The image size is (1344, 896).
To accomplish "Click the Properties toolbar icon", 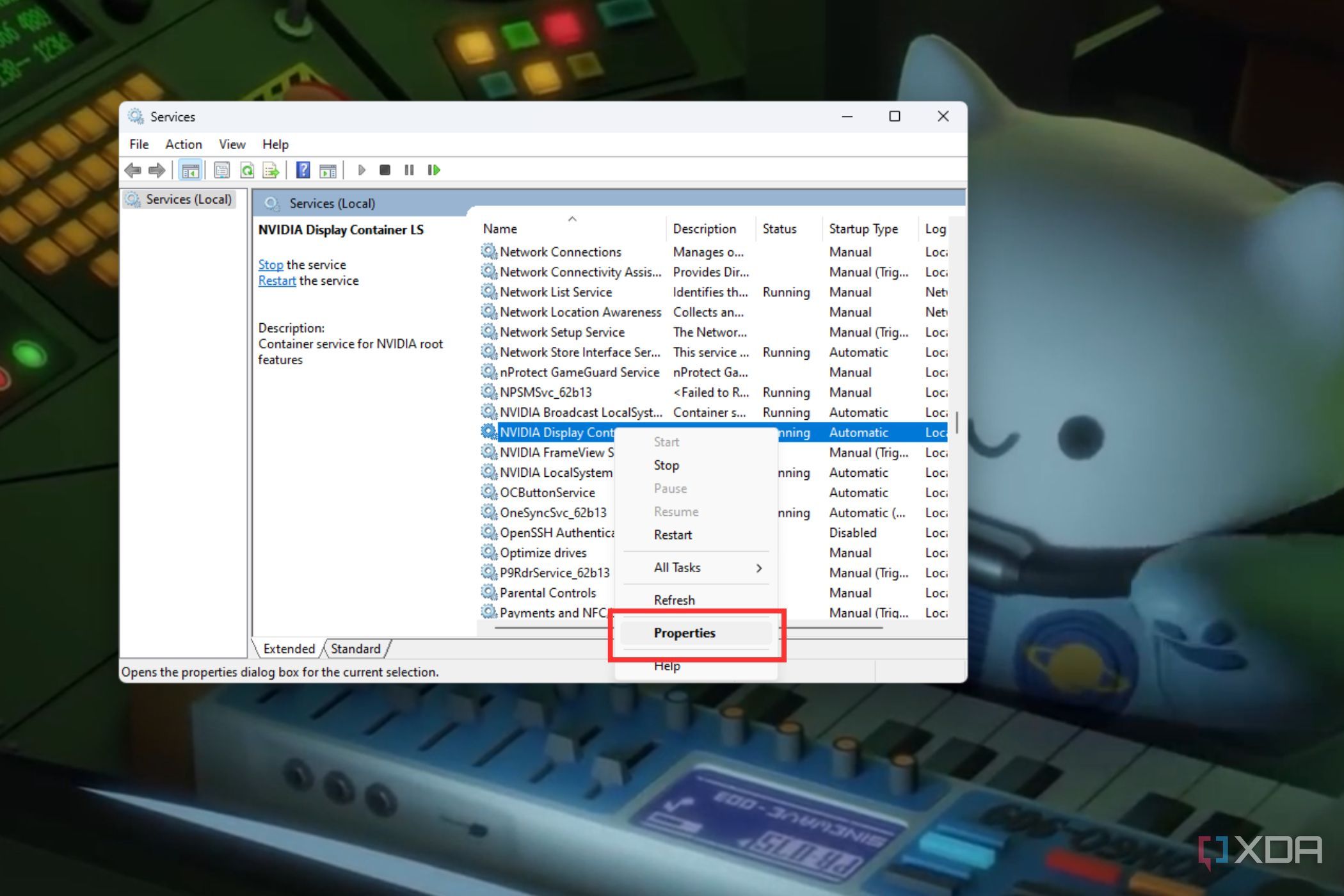I will (x=221, y=170).
